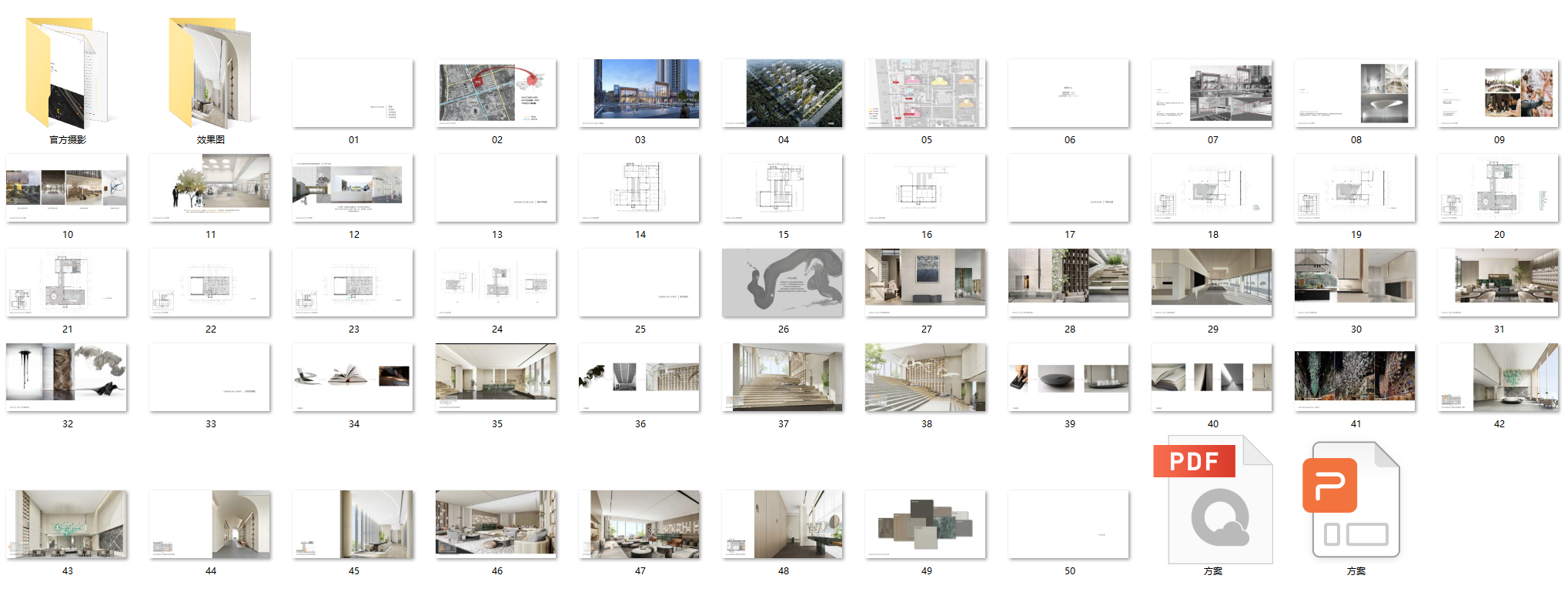Open image 43 lobby with green chandelier
This screenshot has height=592, width=1568.
pyautogui.click(x=67, y=524)
